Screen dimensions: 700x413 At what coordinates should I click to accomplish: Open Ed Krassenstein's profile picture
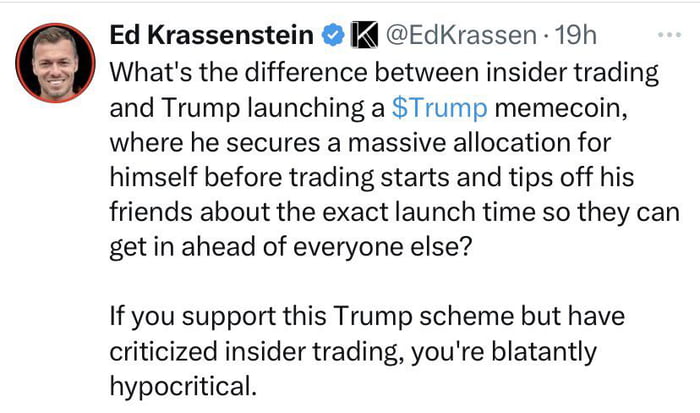click(x=54, y=61)
